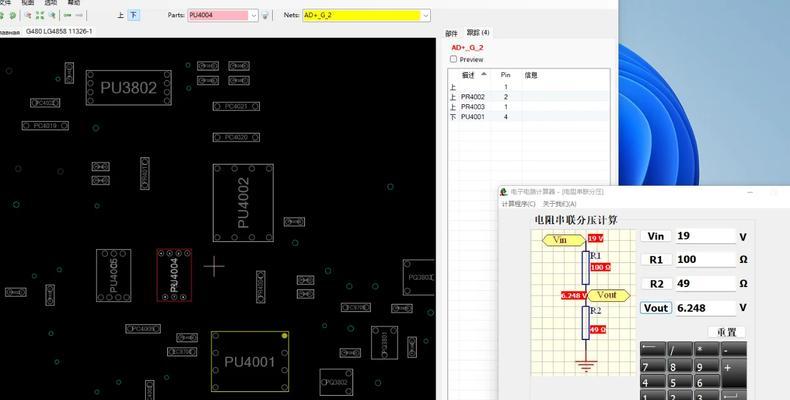Click the 6 key on the keypad
This screenshot has width=790, height=400.
point(706,382)
